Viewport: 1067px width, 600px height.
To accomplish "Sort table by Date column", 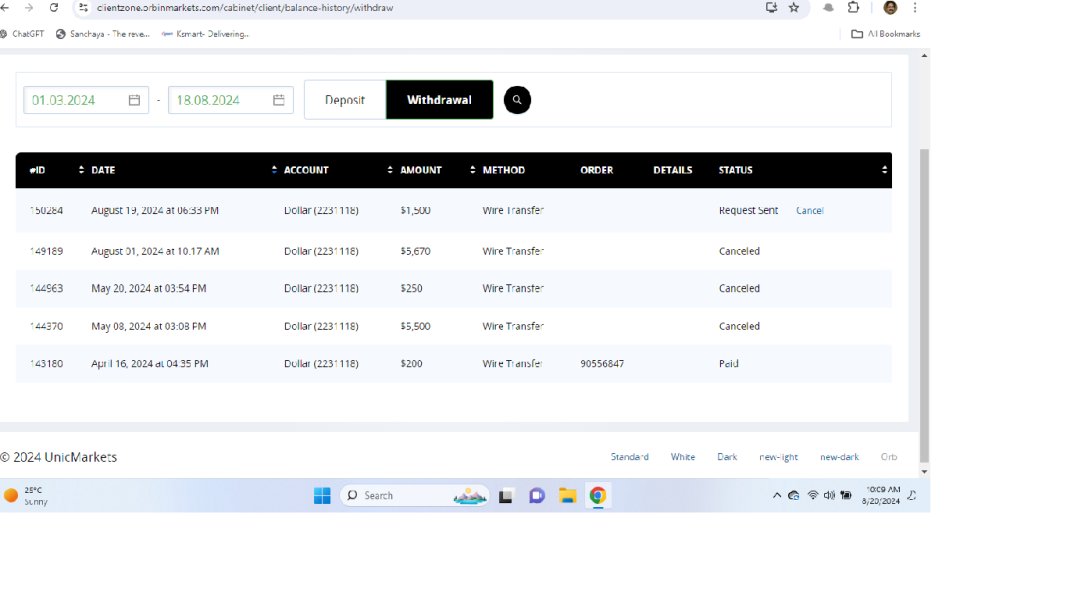I will (103, 170).
